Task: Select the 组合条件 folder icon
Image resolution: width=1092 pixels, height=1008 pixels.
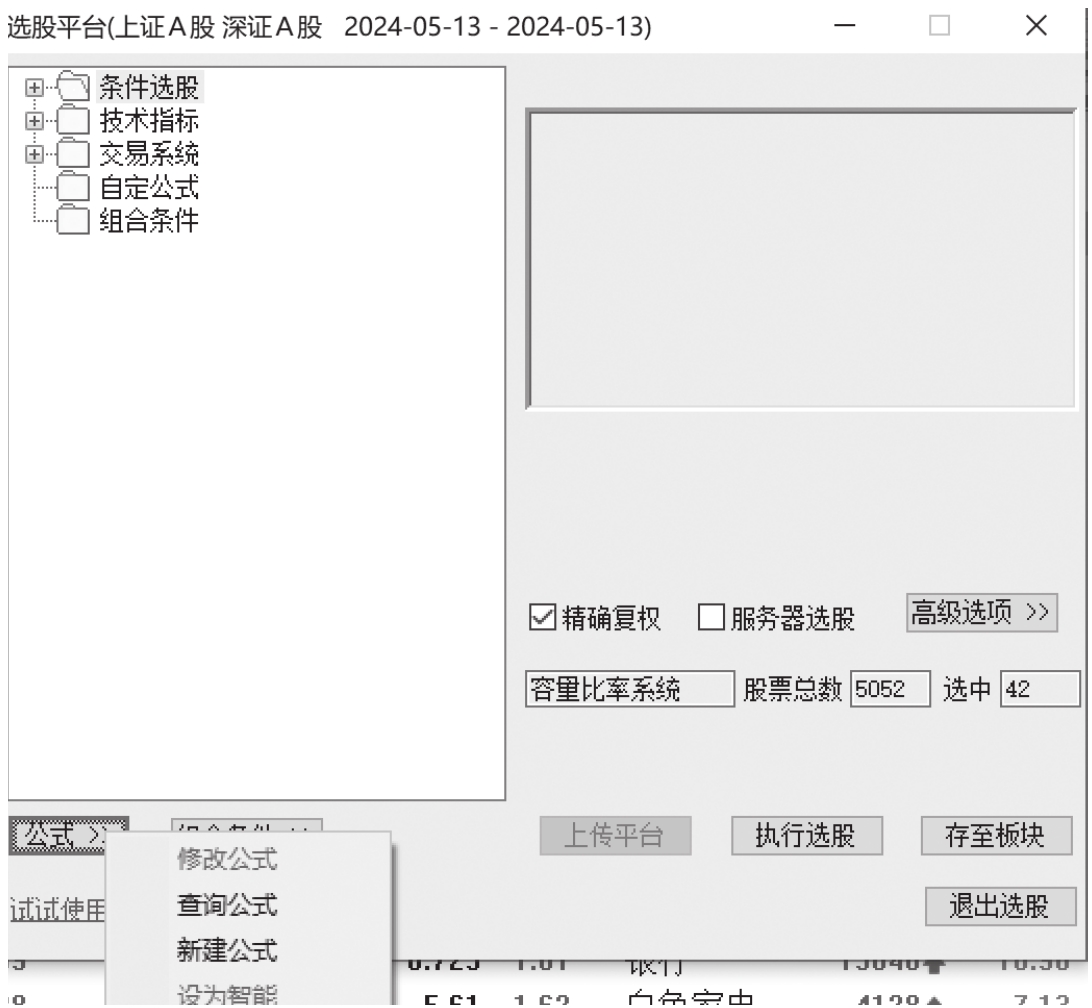Action: 73,221
